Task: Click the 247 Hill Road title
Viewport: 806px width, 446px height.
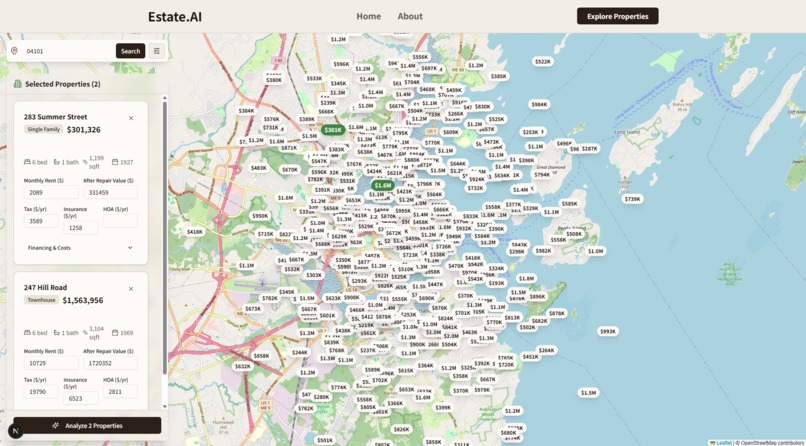Action: click(x=45, y=288)
